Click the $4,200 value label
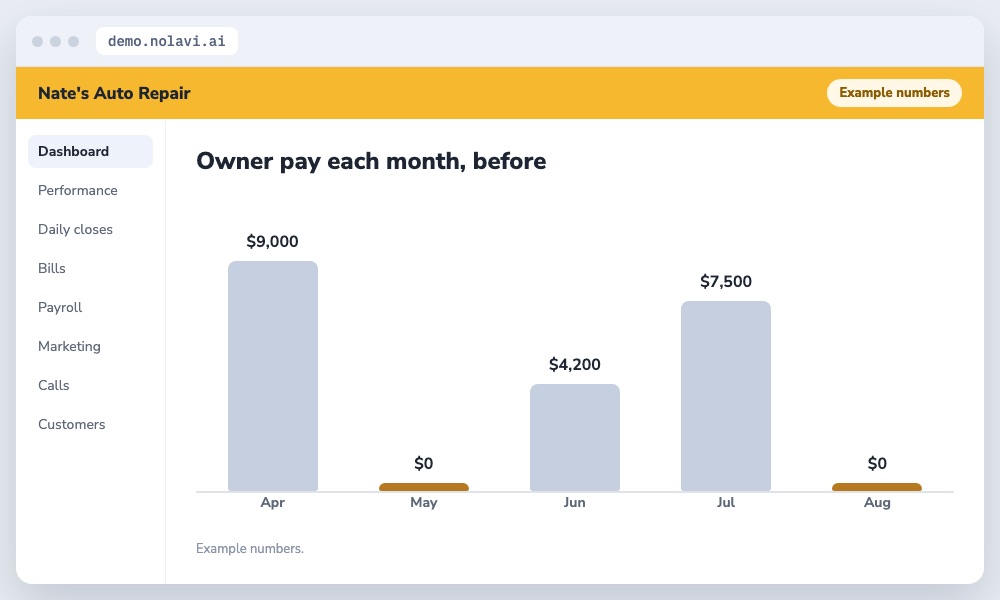Screen dimensions: 1000x600 pos(575,365)
